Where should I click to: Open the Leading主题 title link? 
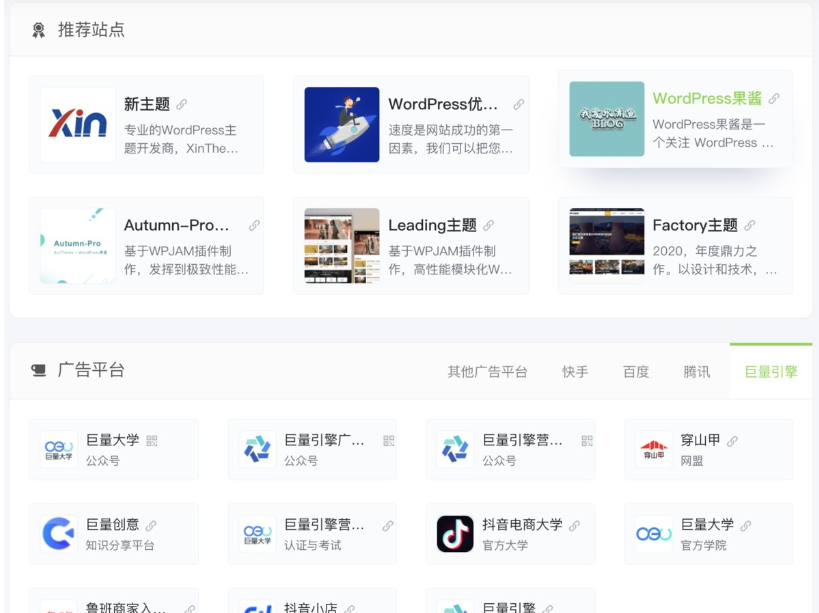point(432,225)
